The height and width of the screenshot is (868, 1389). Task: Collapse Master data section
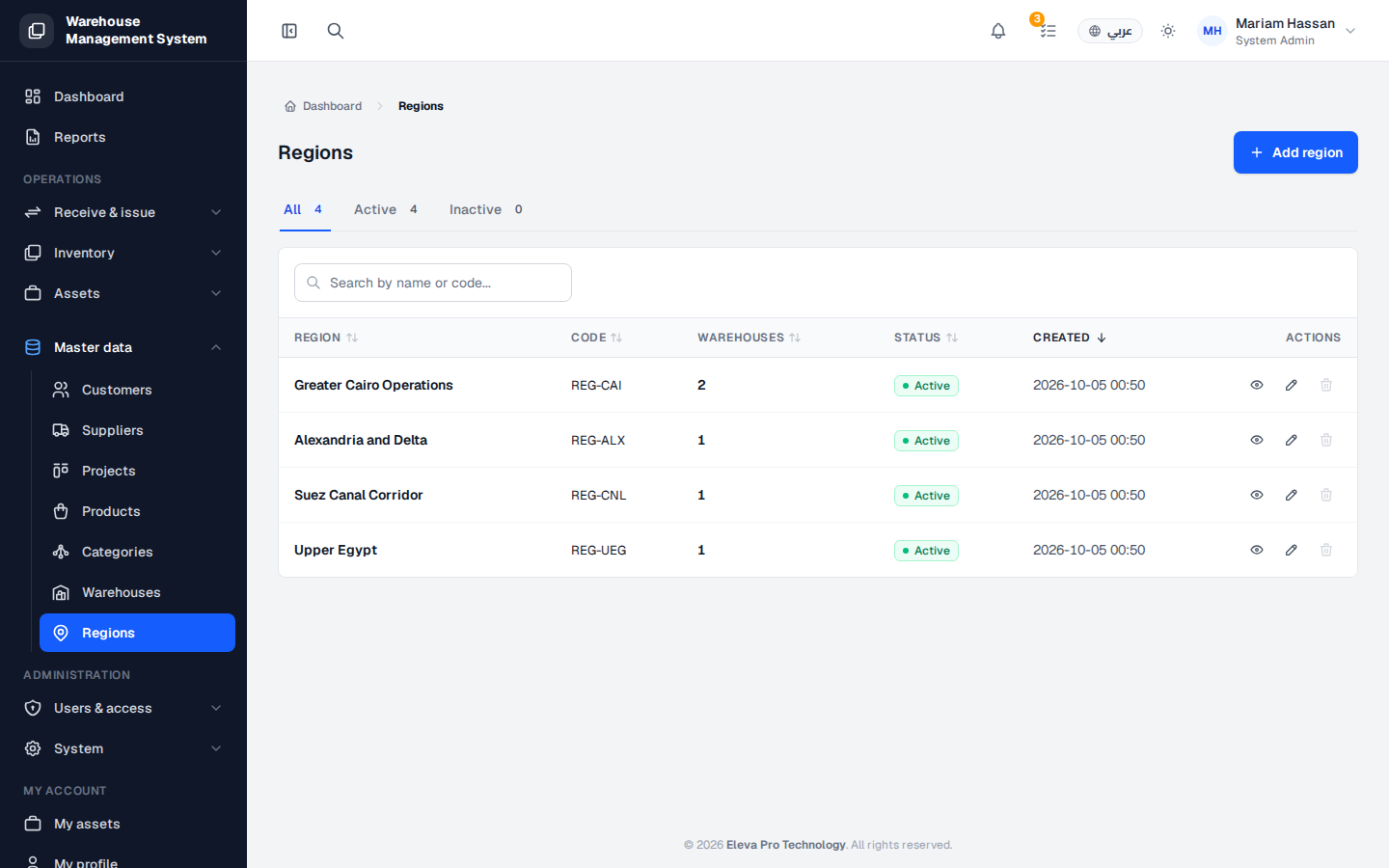click(x=123, y=347)
